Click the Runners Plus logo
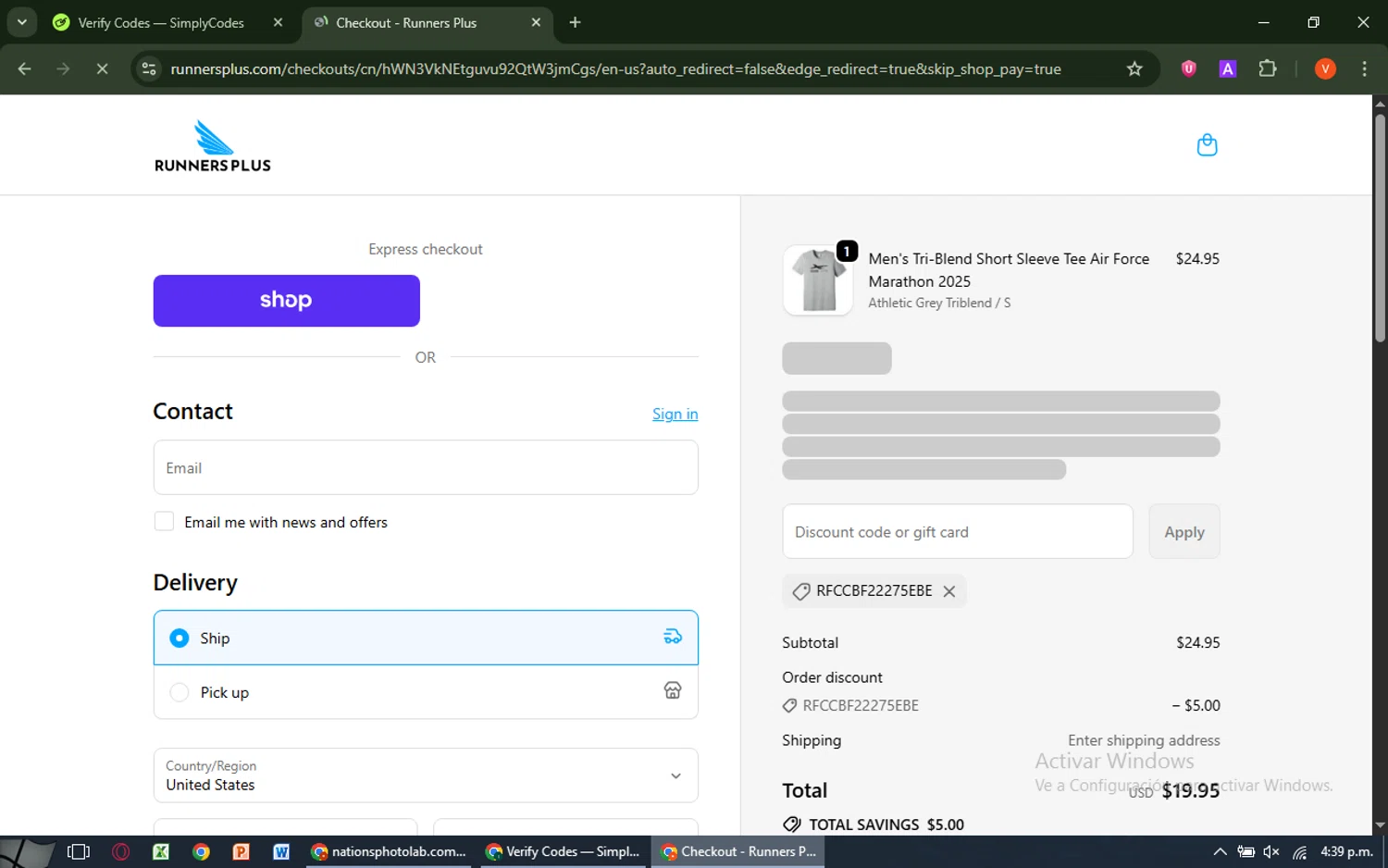 (213, 146)
